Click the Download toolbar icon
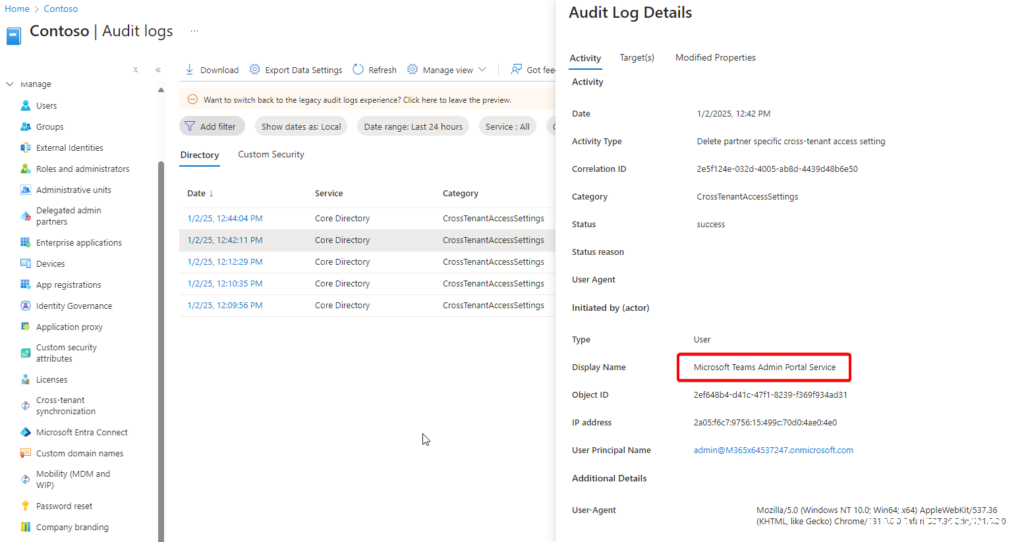1024x542 pixels. [x=190, y=70]
